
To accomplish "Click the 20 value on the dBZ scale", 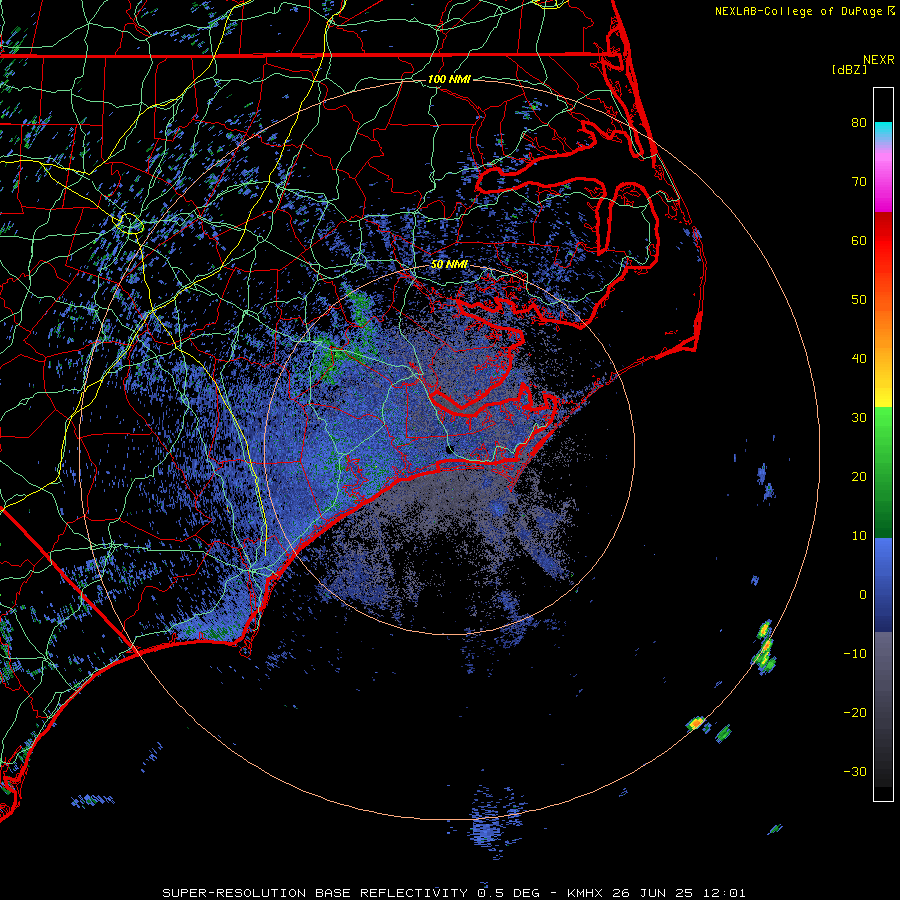I will 859,477.
